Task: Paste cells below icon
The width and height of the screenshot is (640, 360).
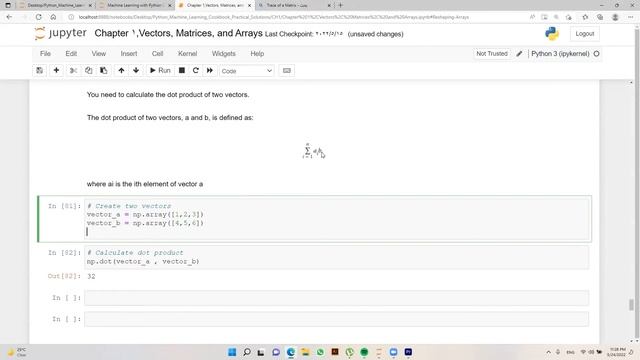Action: pos(104,71)
